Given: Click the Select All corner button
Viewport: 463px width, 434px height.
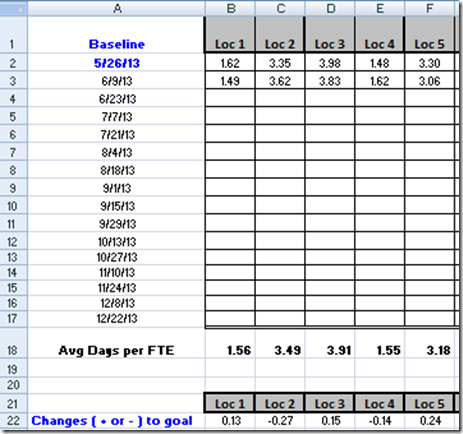Looking at the screenshot, I should pyautogui.click(x=13, y=8).
